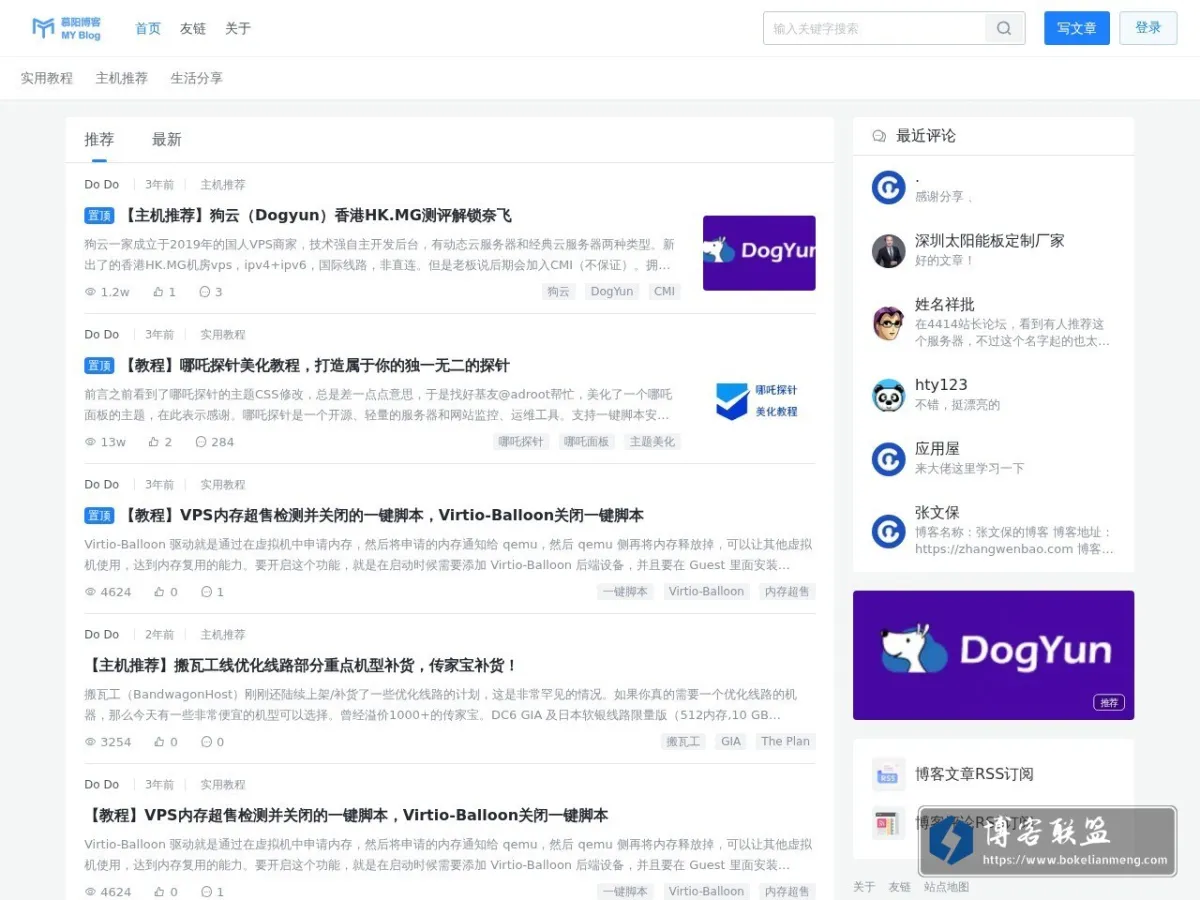Open the 友链 navigation item
This screenshot has width=1200, height=900.
tap(193, 28)
